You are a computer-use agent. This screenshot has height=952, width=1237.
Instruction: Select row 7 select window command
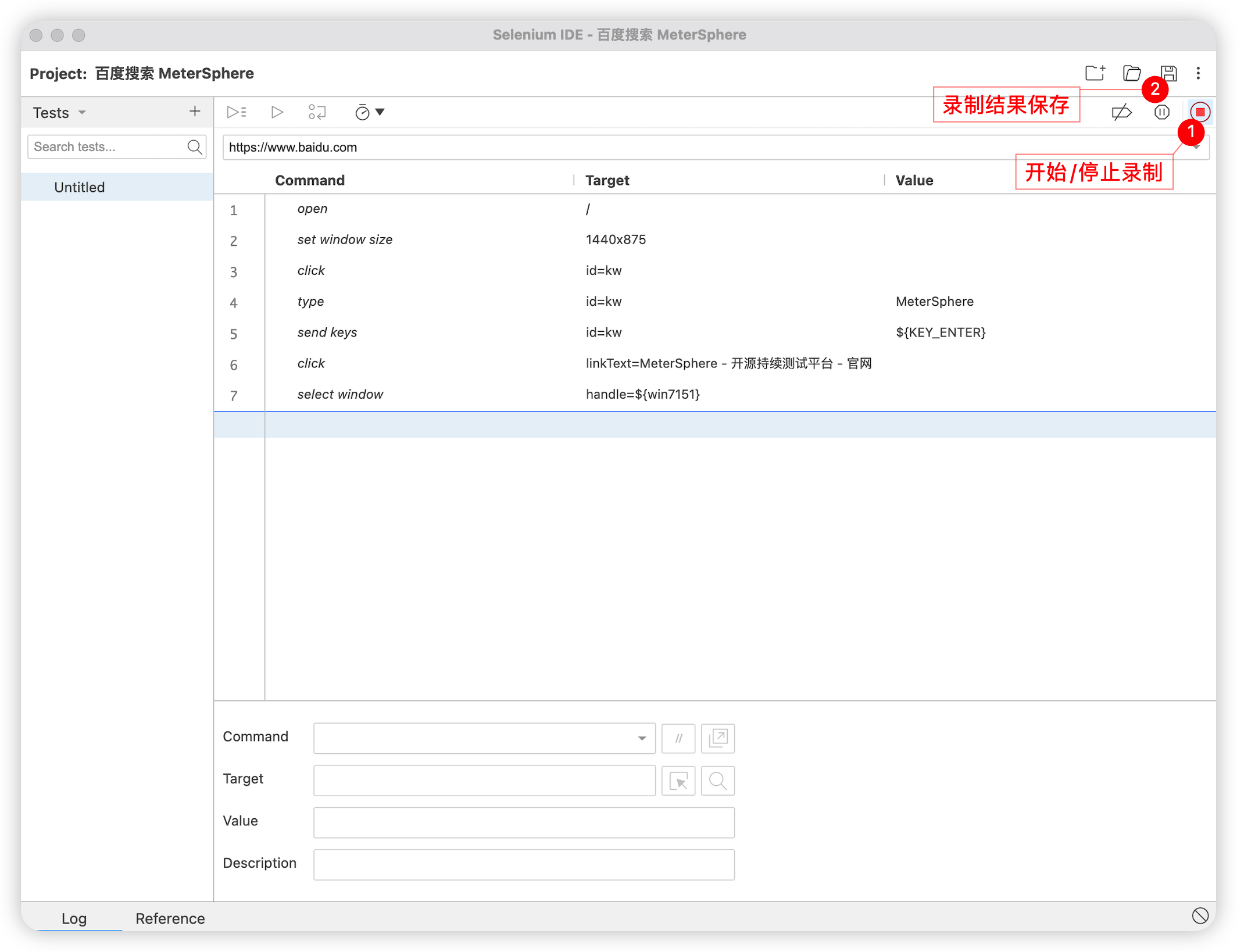[x=715, y=395]
